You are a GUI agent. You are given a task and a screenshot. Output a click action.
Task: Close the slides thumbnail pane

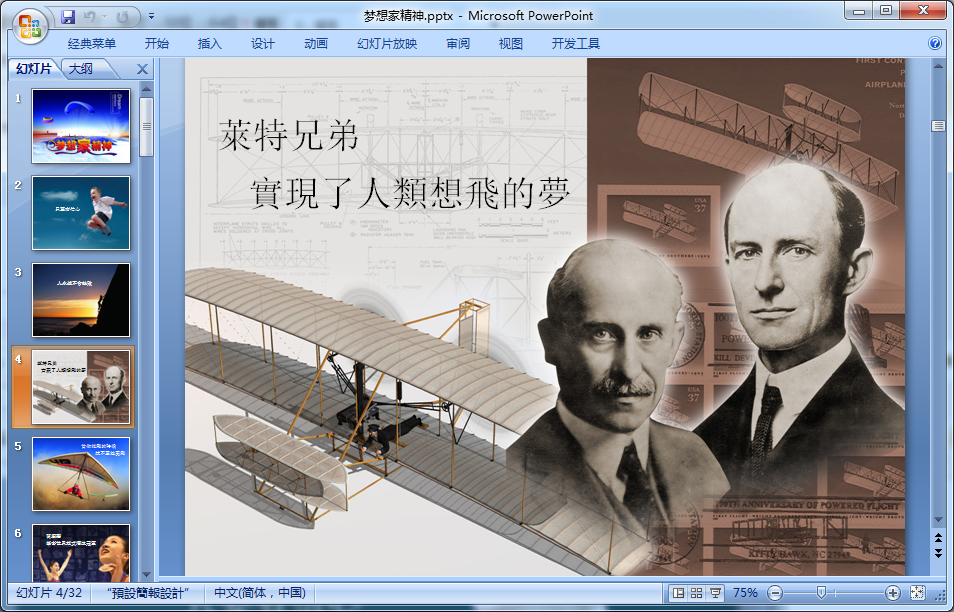click(142, 69)
